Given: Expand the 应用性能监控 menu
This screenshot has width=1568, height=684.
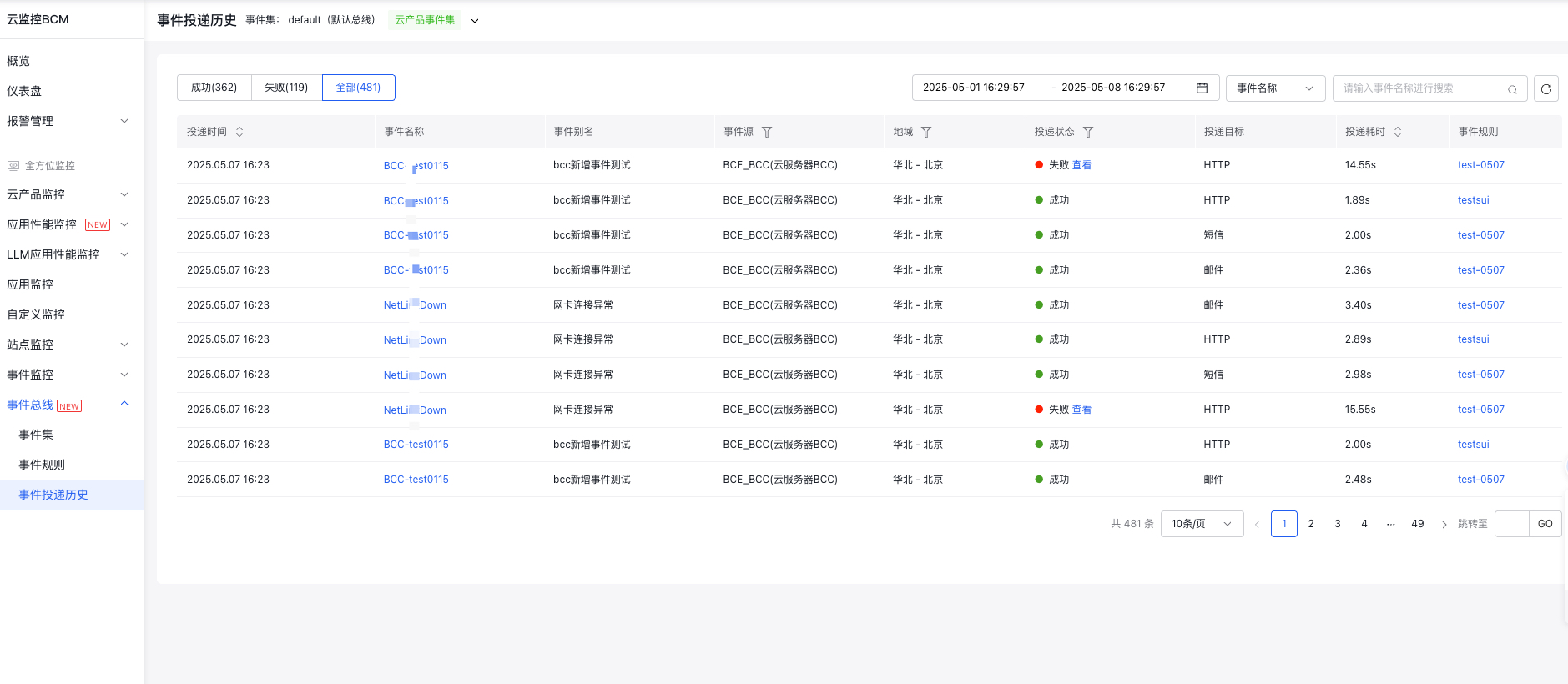Looking at the screenshot, I should click(x=124, y=224).
